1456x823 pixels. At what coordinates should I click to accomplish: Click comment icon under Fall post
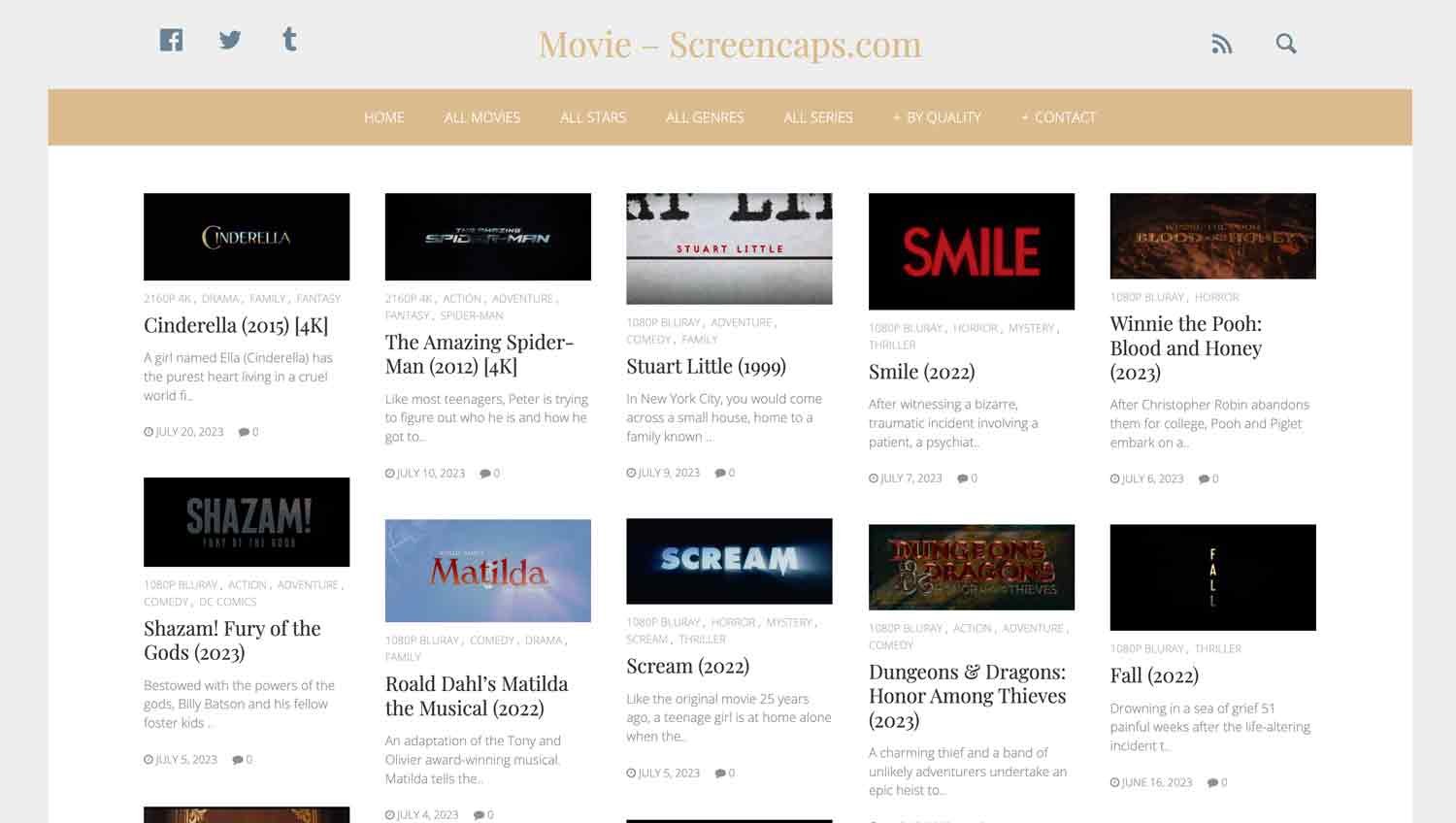[x=1212, y=782]
